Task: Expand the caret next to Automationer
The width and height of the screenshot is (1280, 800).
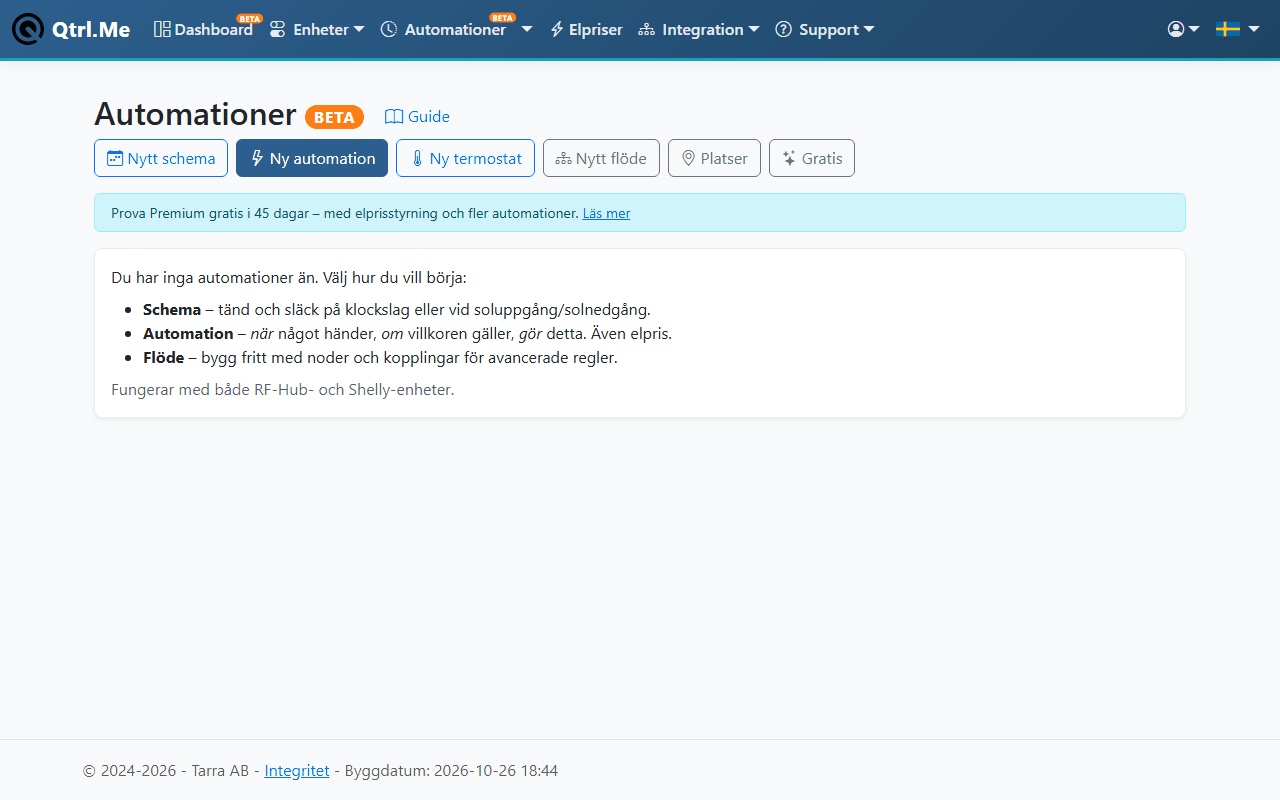Action: 527,29
